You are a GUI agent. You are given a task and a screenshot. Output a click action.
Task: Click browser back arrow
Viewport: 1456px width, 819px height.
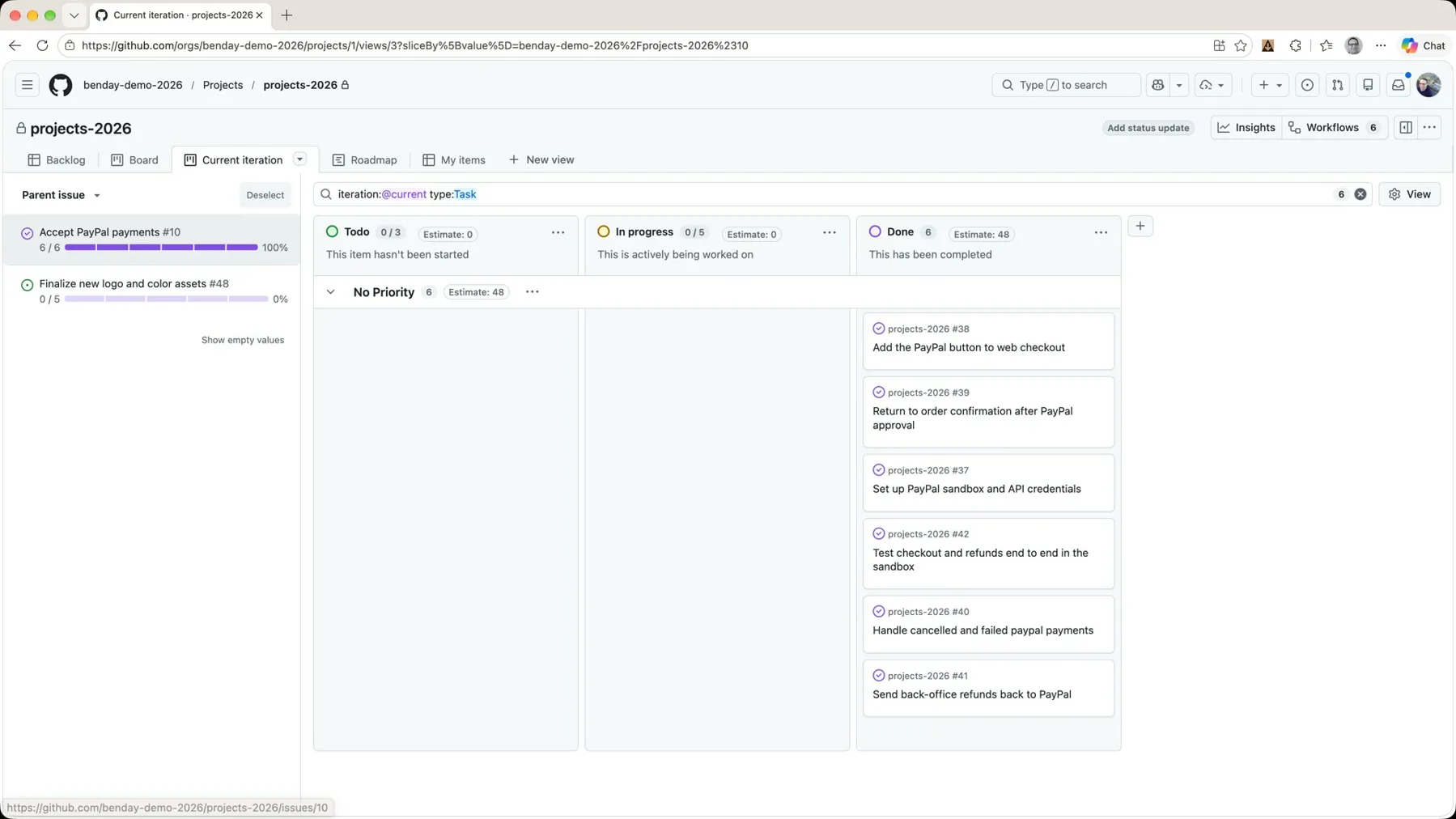pyautogui.click(x=15, y=45)
